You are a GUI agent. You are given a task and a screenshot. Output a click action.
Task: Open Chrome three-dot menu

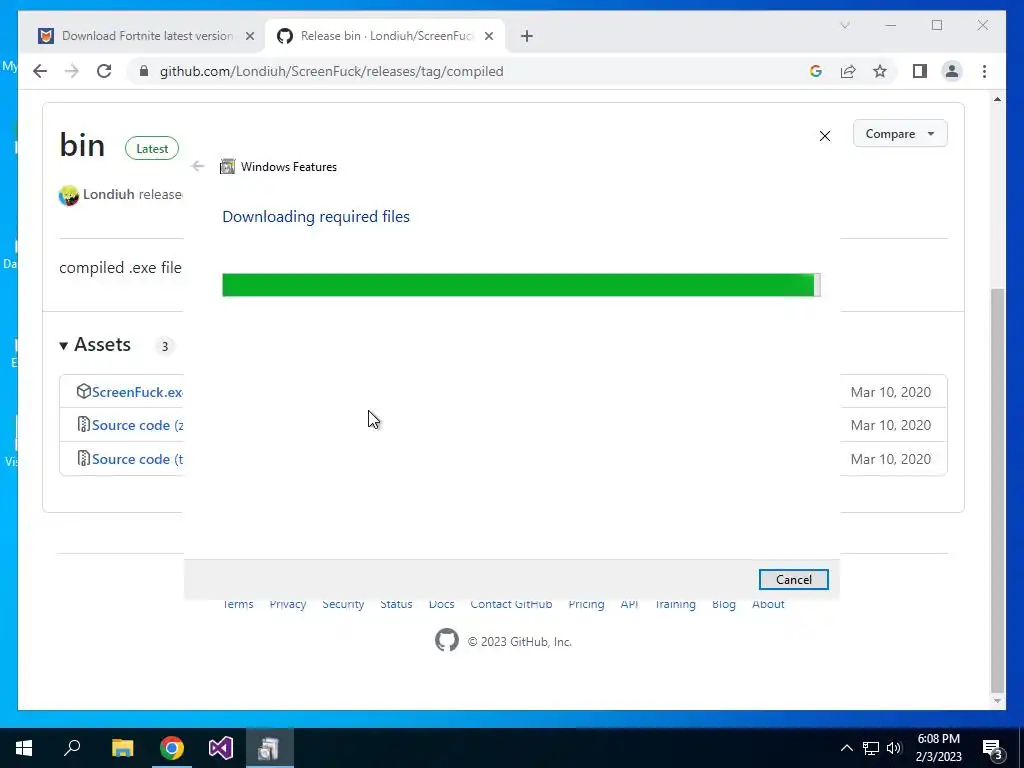[x=984, y=71]
